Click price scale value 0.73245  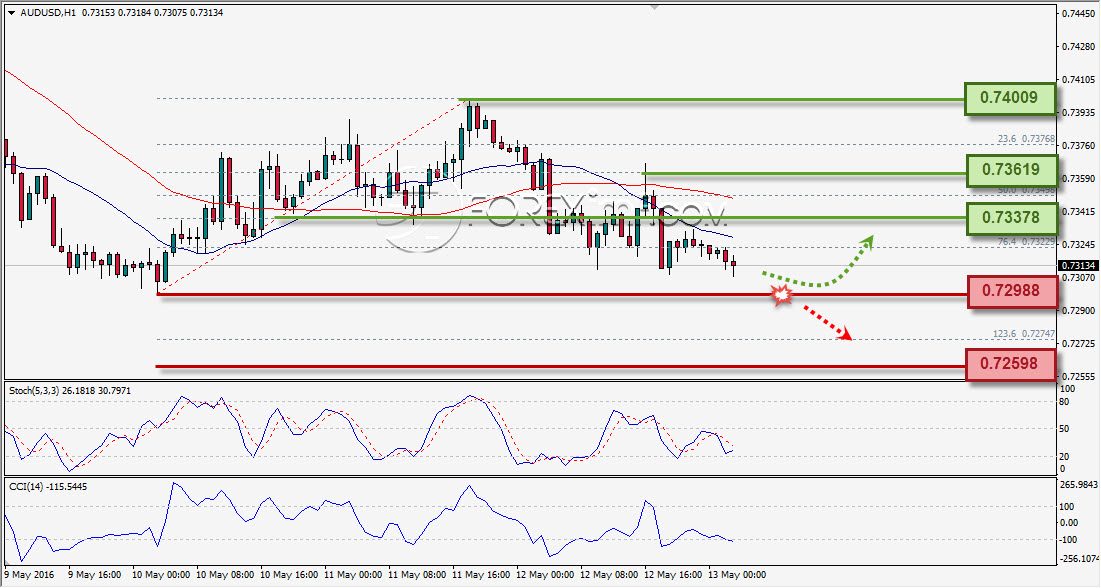click(x=1079, y=244)
